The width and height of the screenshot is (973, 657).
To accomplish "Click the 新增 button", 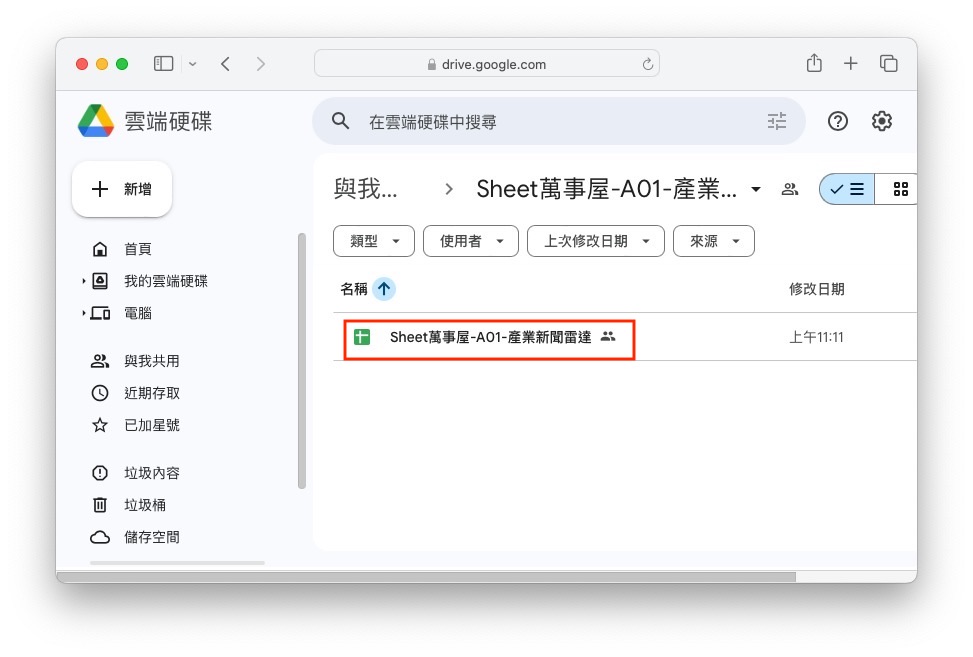I will point(122,189).
